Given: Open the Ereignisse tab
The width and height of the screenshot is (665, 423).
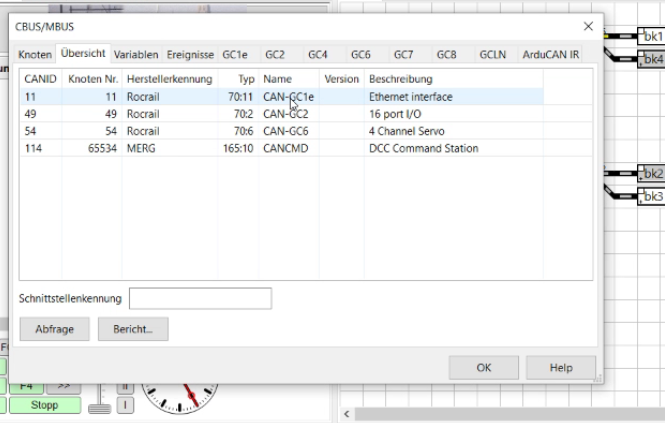Looking at the screenshot, I should [189, 54].
